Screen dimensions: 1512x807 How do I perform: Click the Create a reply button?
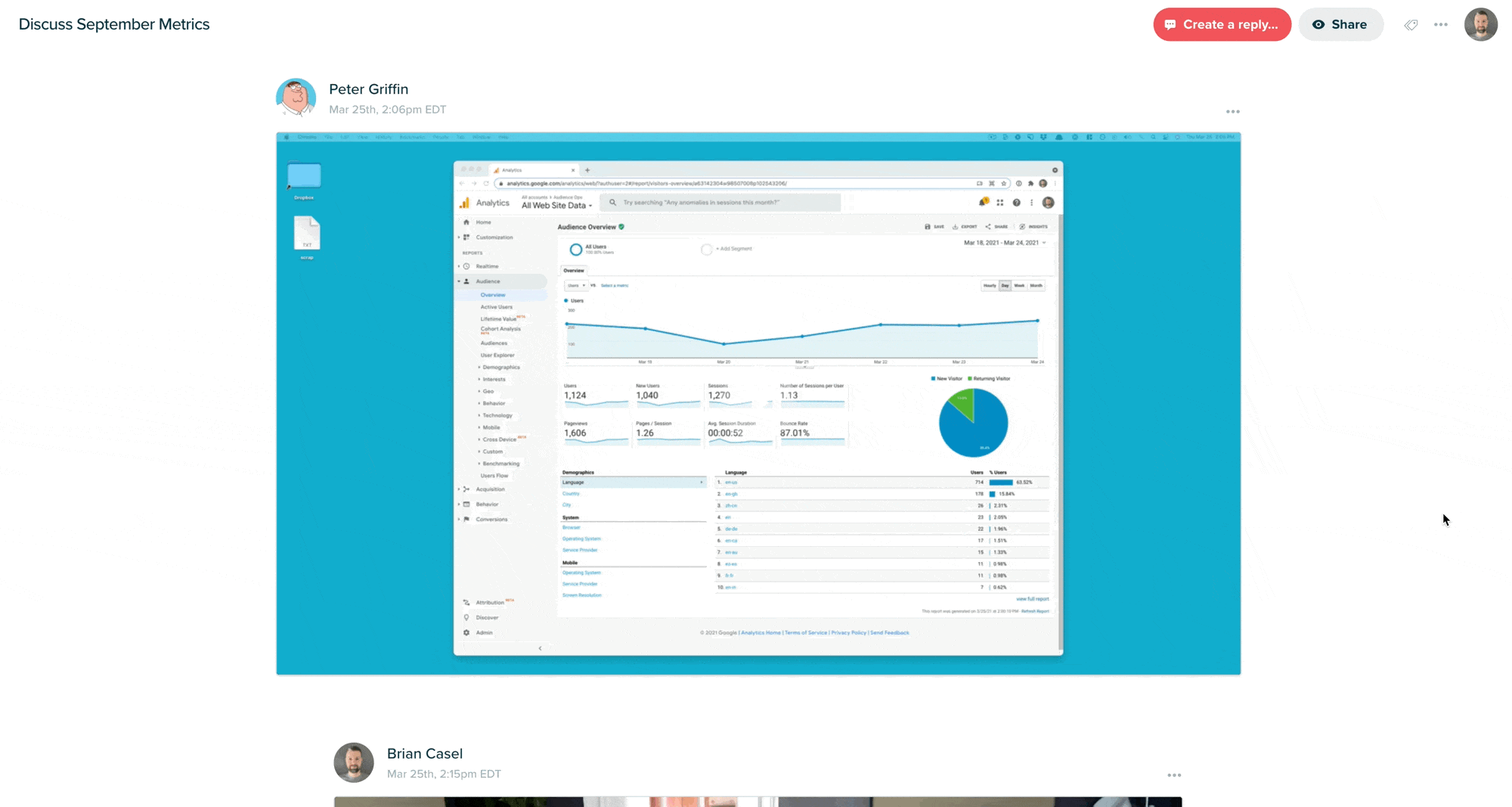coord(1222,25)
